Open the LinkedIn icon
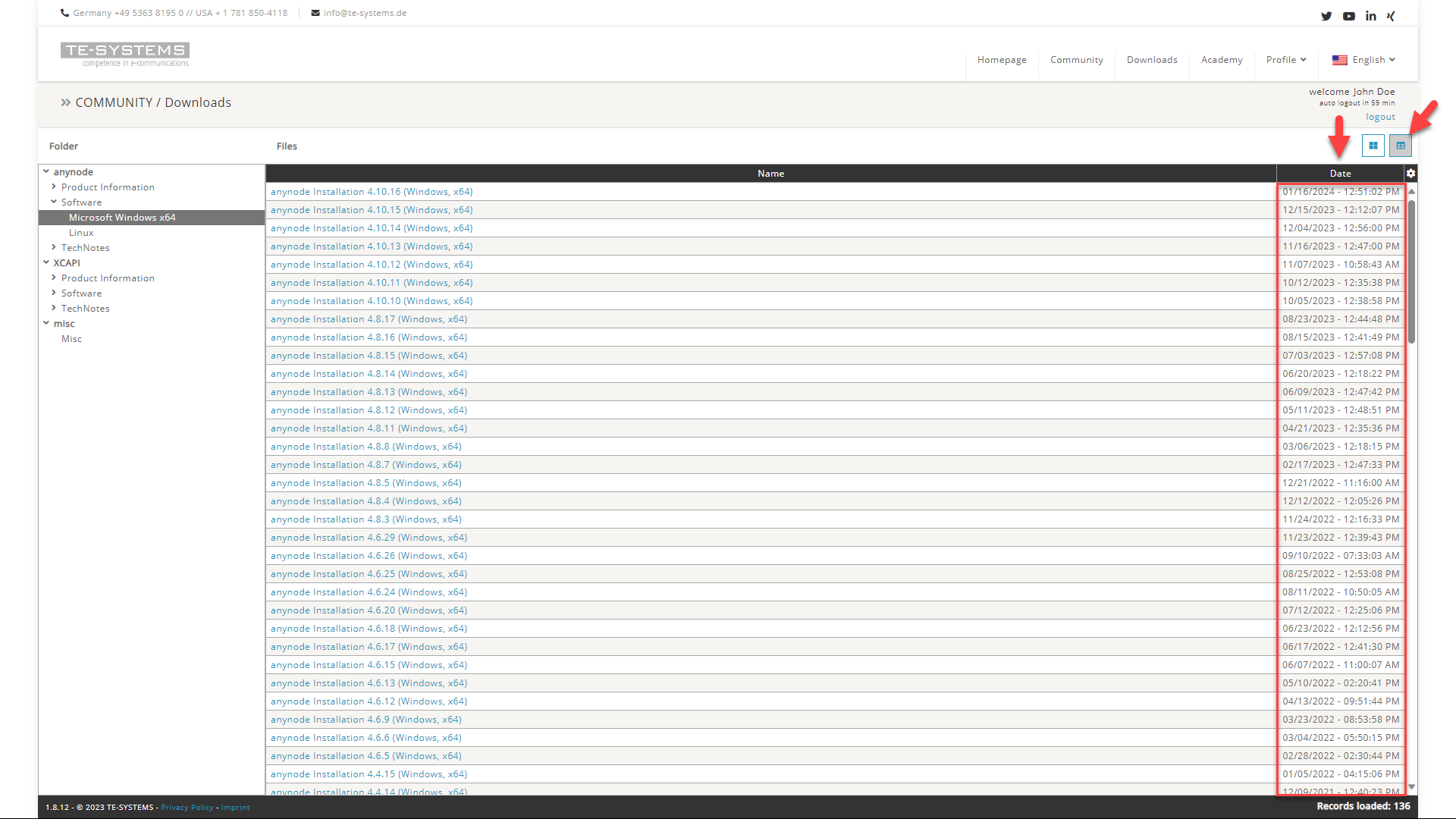This screenshot has width=1456, height=819. click(1370, 16)
